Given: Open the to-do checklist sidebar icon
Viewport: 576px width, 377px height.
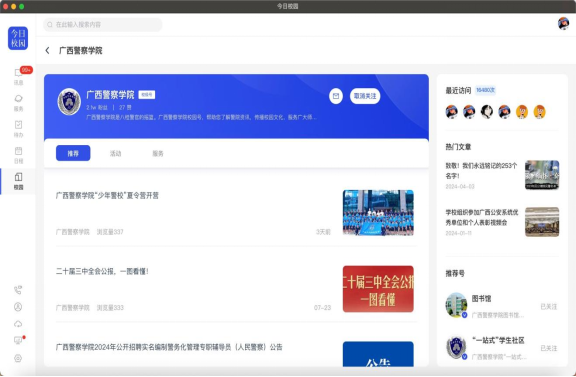Looking at the screenshot, I should point(18,129).
